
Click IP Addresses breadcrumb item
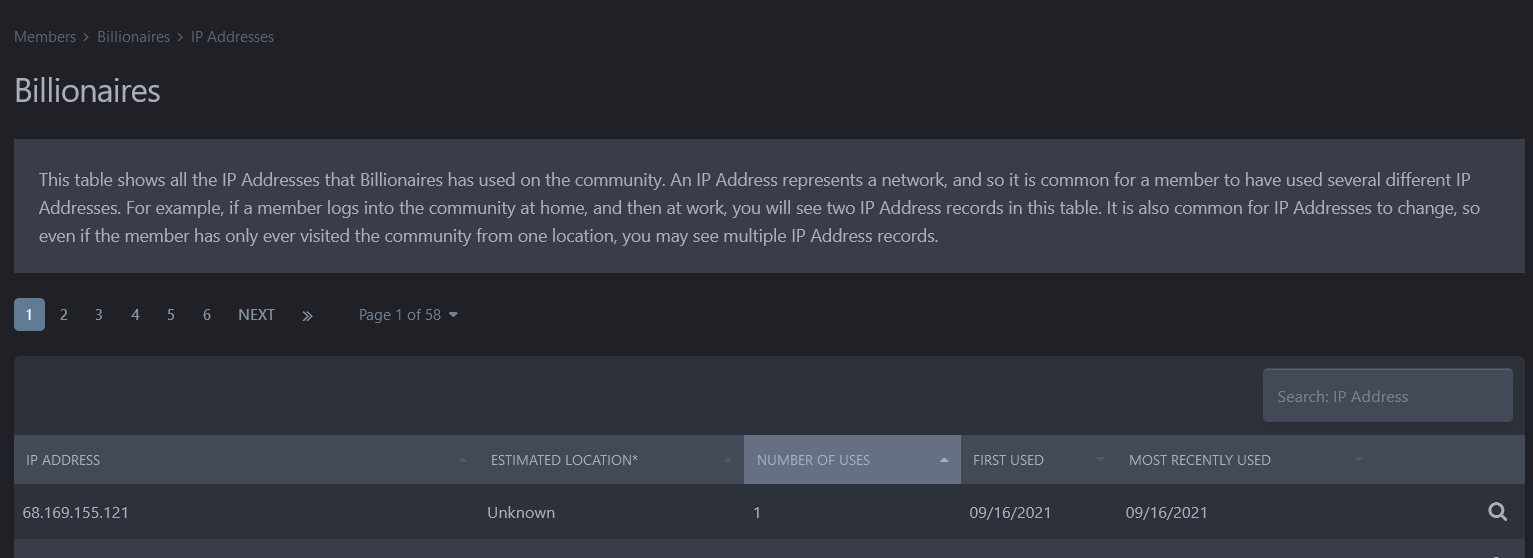(x=232, y=37)
